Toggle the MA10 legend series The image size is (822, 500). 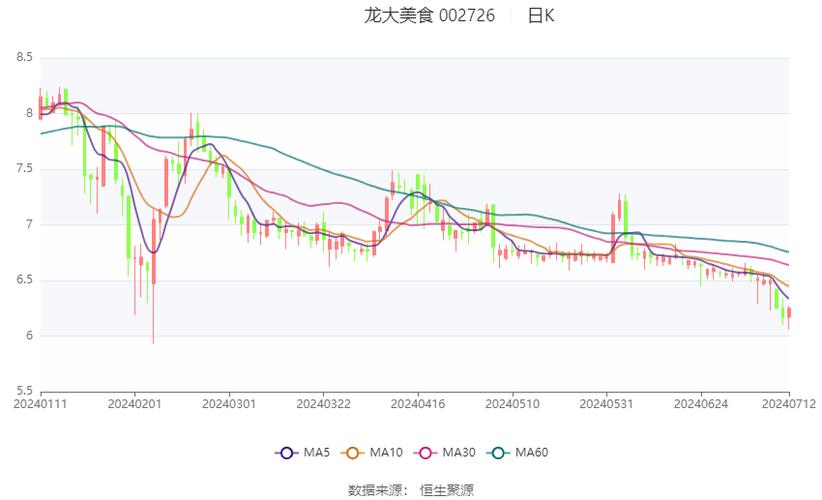pyautogui.click(x=372, y=452)
